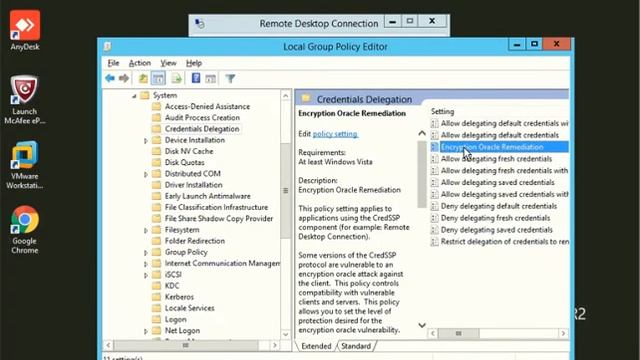This screenshot has width=640, height=360.
Task: Expand the iSCSI node
Action: (x=146, y=275)
